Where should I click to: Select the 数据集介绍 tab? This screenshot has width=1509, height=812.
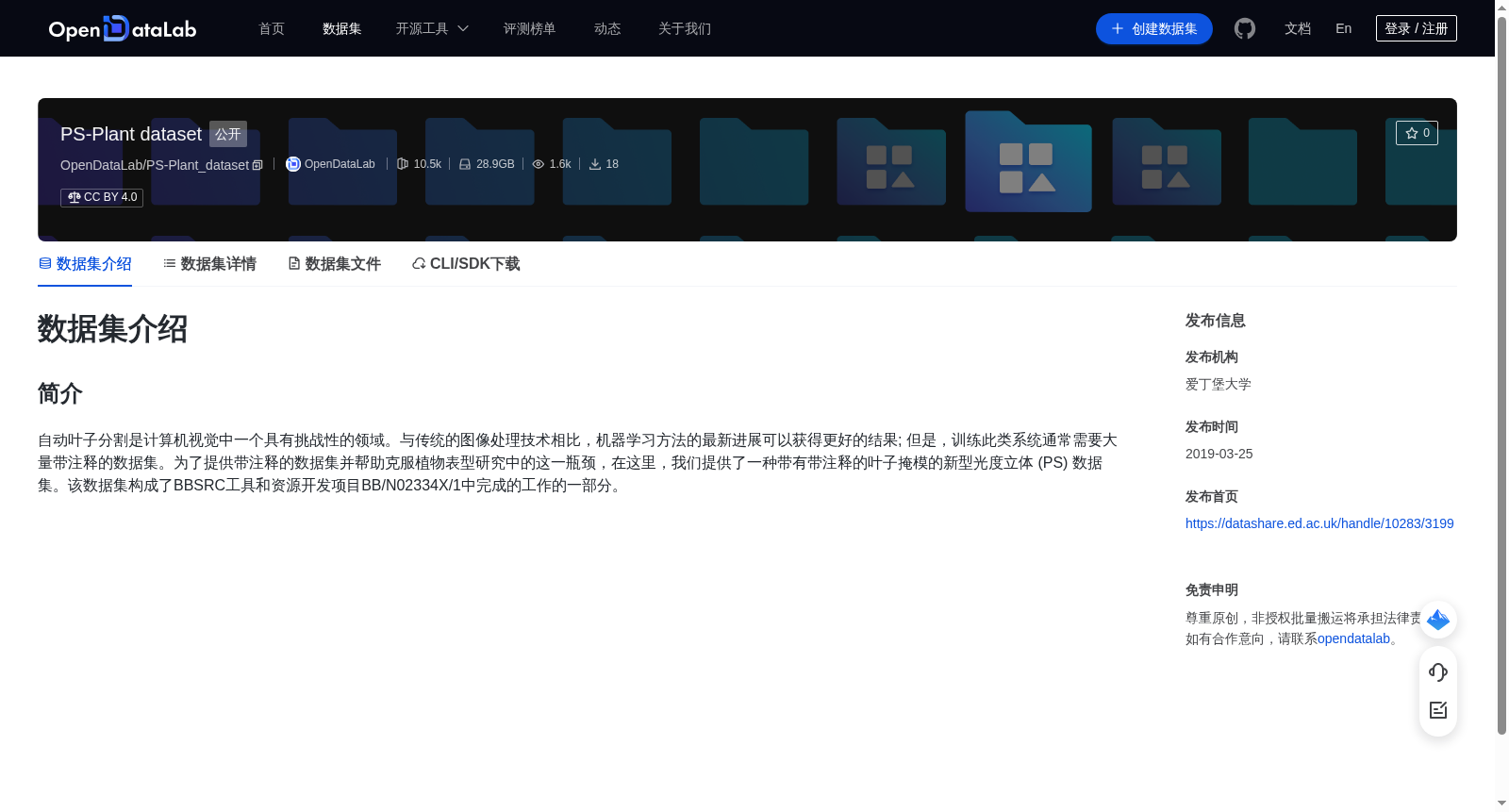[85, 264]
